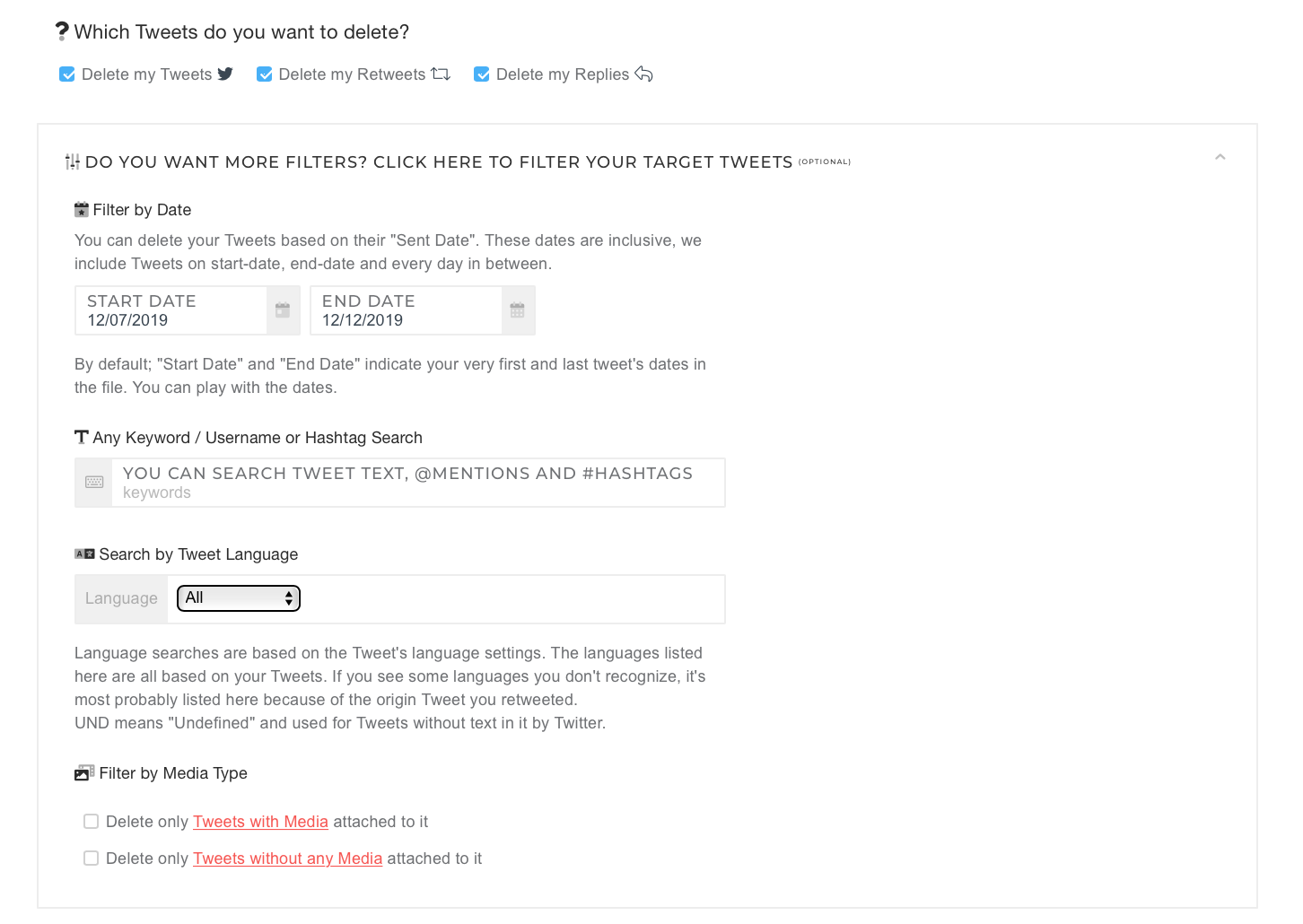Image resolution: width=1303 pixels, height=924 pixels.
Task: Open the Tweets with Media link
Action: pos(260,822)
